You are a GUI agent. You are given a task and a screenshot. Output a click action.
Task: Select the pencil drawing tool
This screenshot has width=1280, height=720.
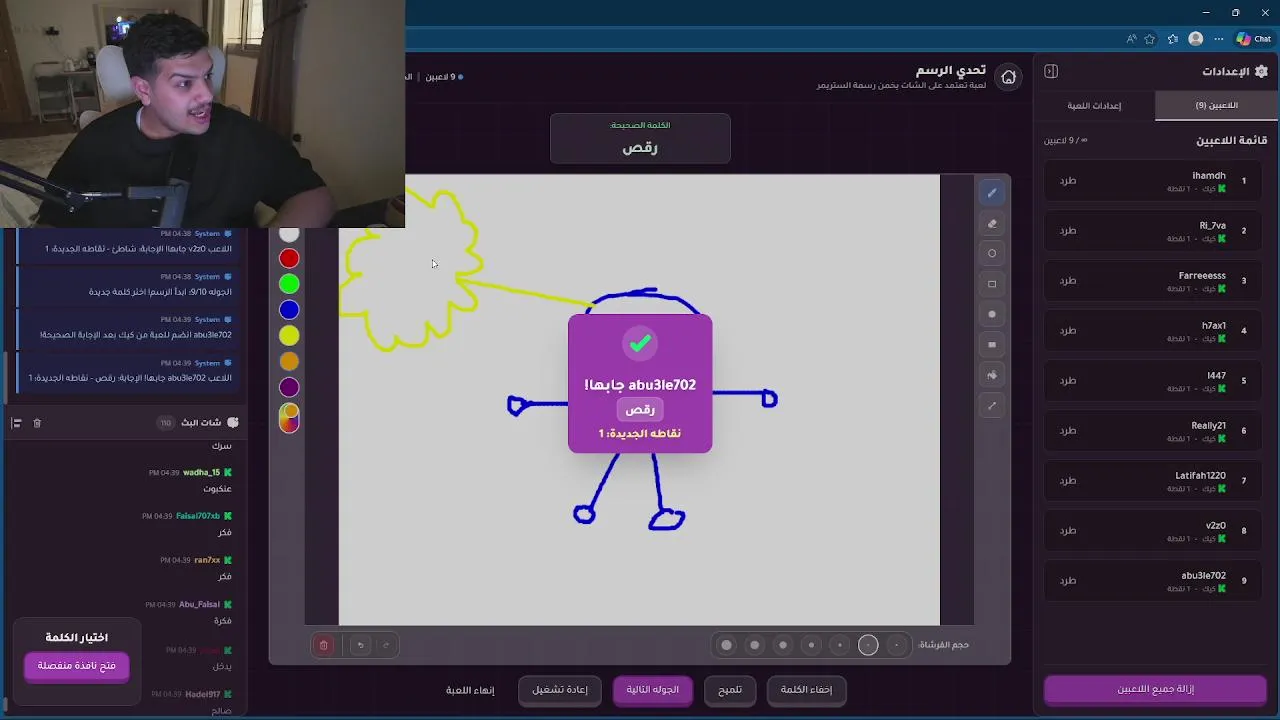click(992, 193)
